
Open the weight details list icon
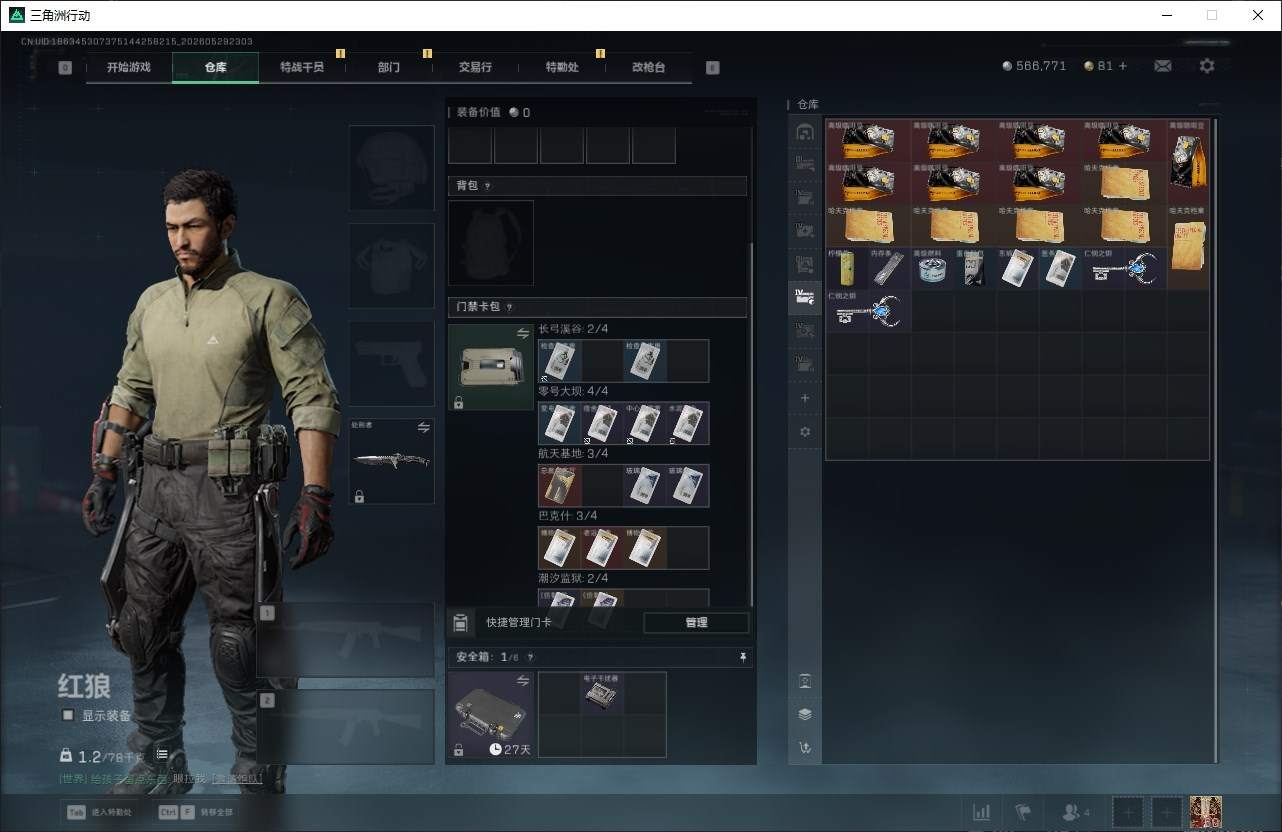click(x=162, y=755)
